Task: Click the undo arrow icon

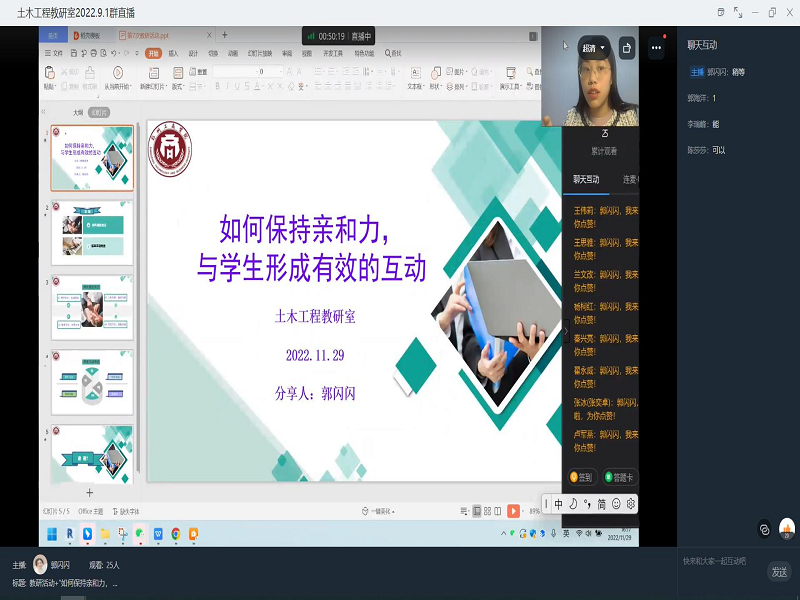Action: pos(114,53)
